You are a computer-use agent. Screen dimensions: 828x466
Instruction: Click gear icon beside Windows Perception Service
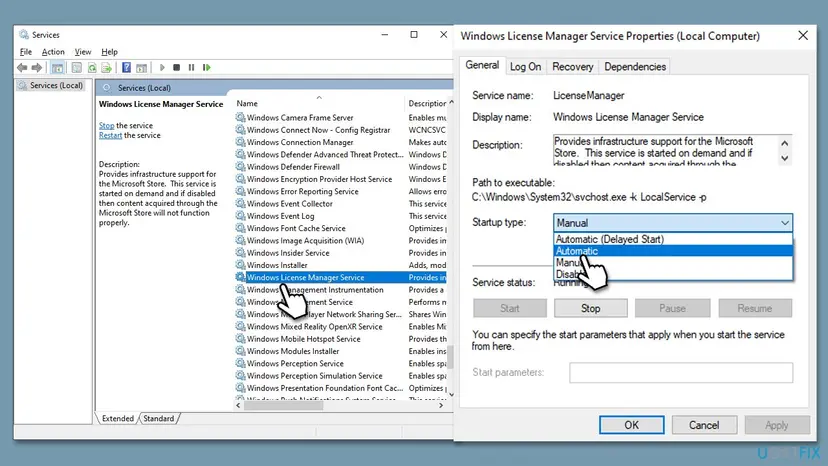(x=240, y=363)
